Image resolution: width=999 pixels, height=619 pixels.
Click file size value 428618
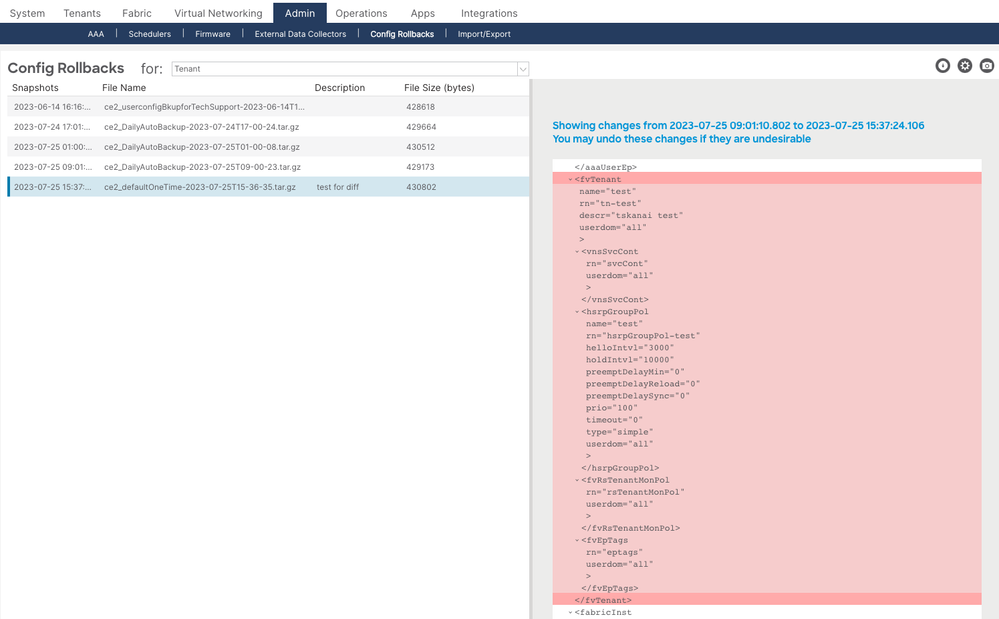pos(420,107)
